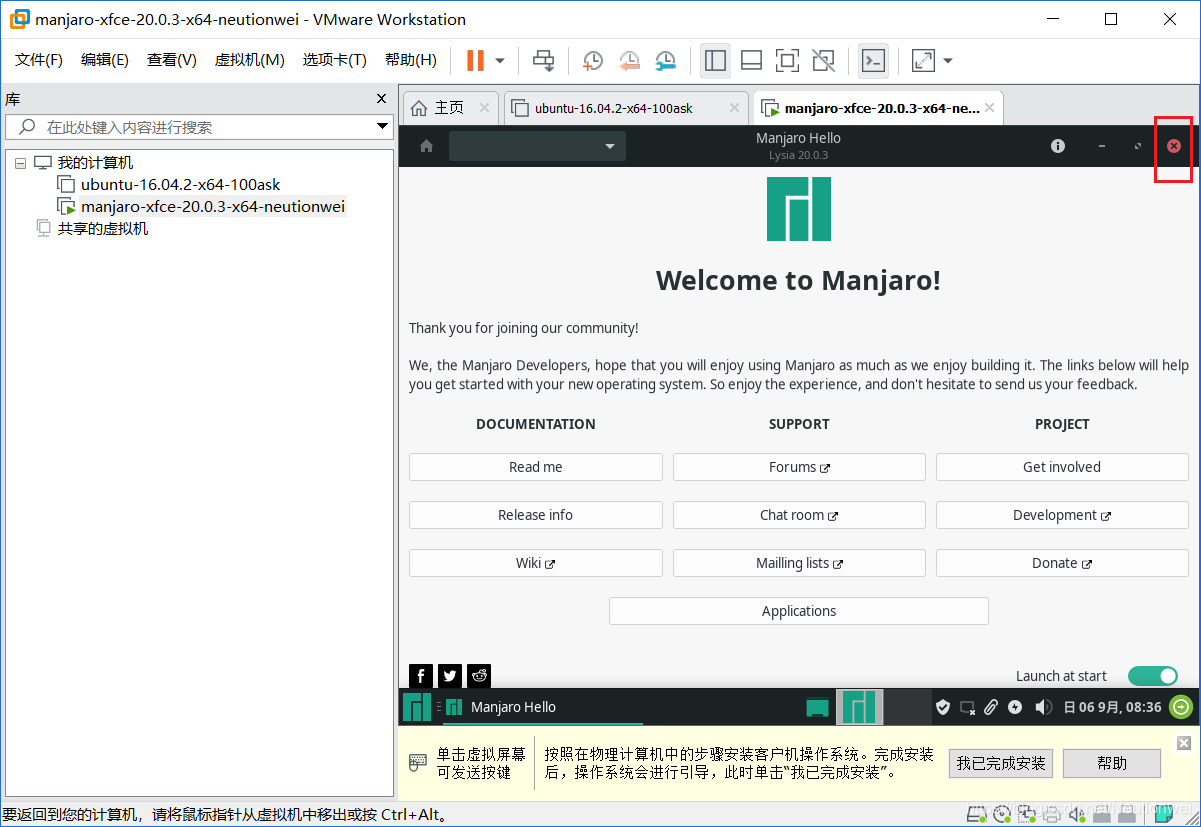Click the panel clock showing 08:36
Screen dimensions: 1201x827
tap(1112, 707)
